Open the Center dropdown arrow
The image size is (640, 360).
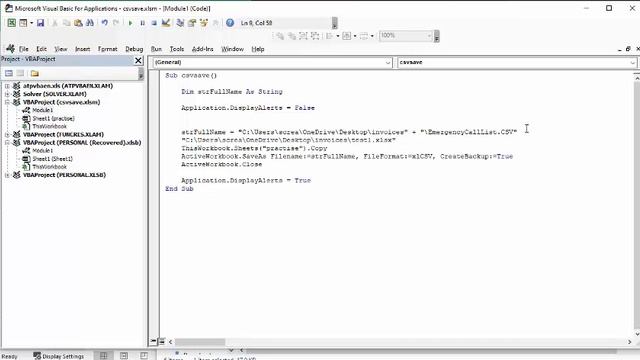coord(355,36)
